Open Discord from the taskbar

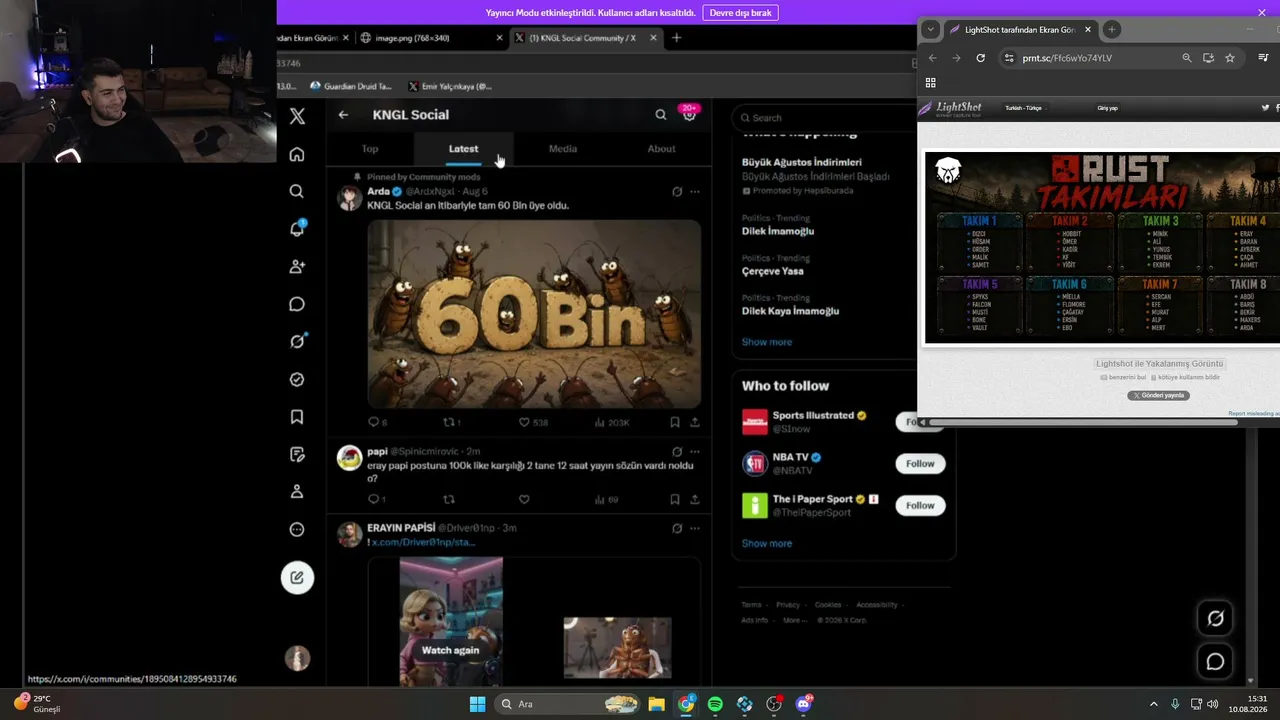(x=804, y=704)
